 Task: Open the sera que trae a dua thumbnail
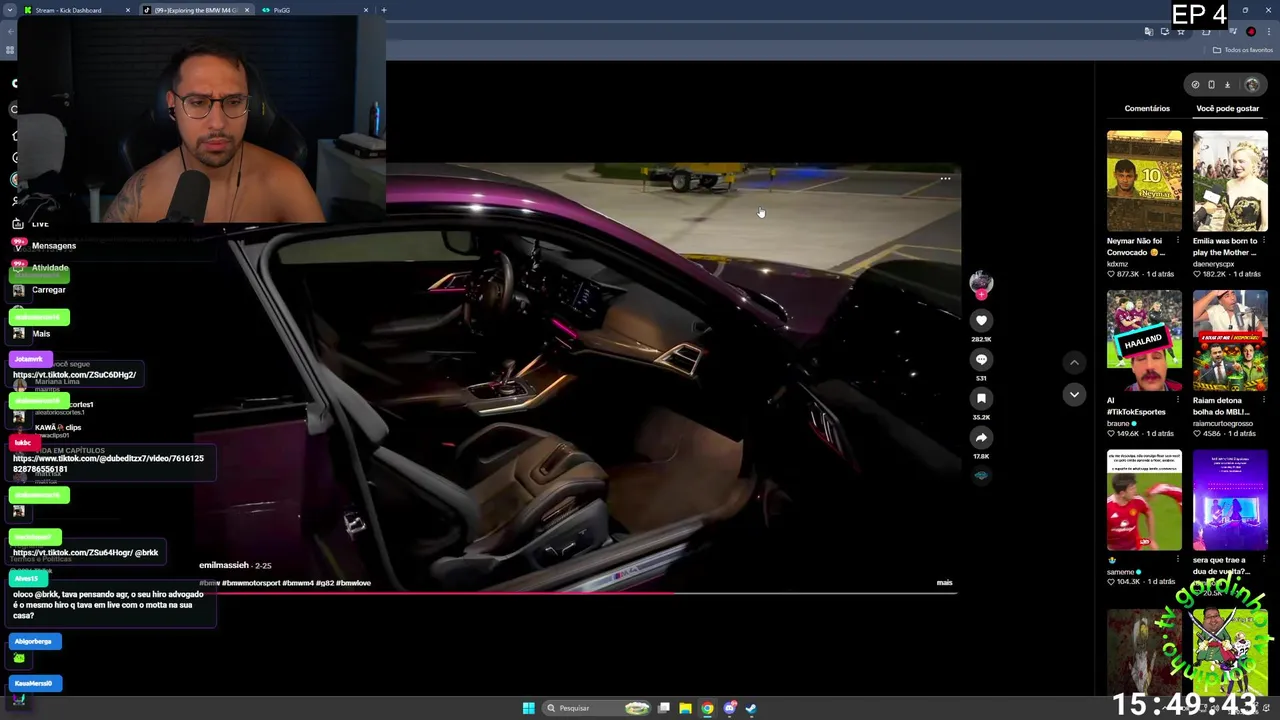point(1230,500)
